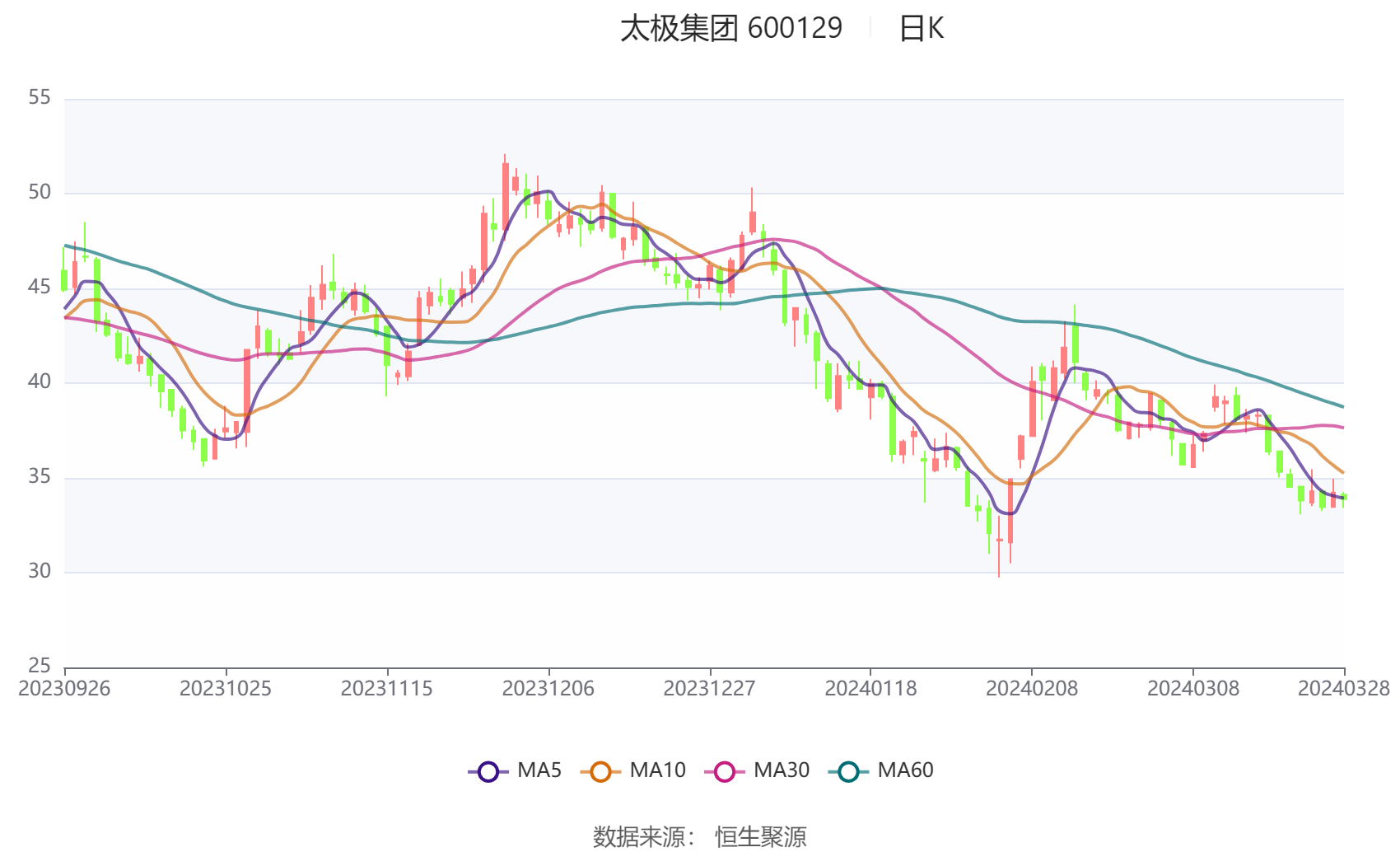1400x852 pixels.
Task: Click the 数据来源 恒生聚源 source text
Action: (x=700, y=836)
